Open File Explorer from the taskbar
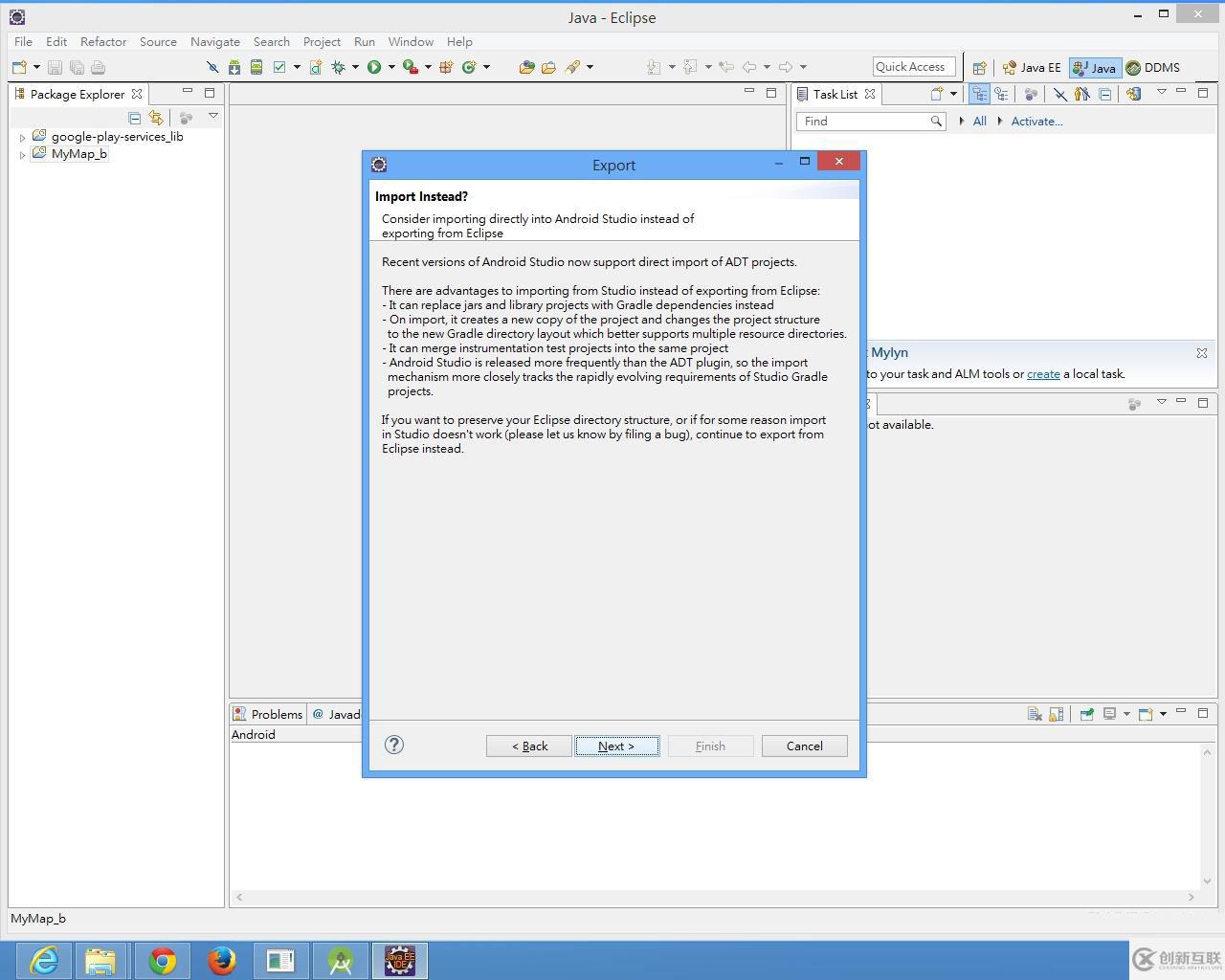Image resolution: width=1225 pixels, height=980 pixels. 100,960
